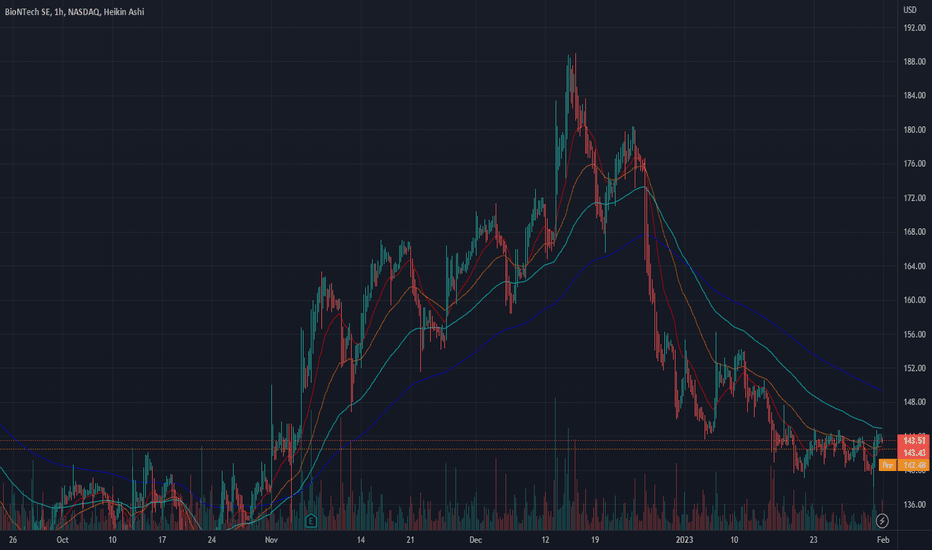Click the 172.00 price axis value
Viewport: 932px width, 550px height.
click(x=914, y=198)
